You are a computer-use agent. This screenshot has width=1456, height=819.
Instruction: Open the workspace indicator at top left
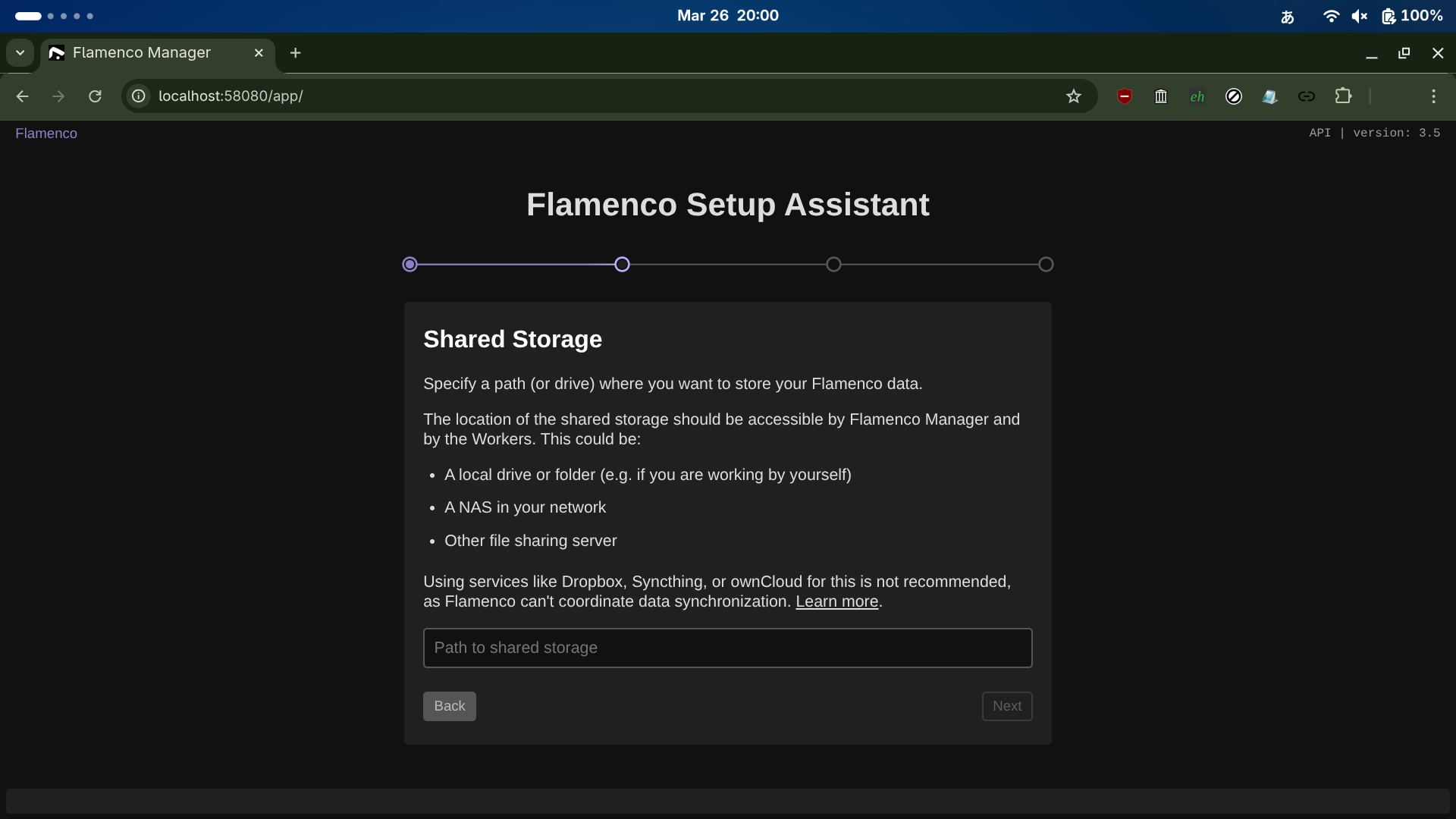[54, 16]
